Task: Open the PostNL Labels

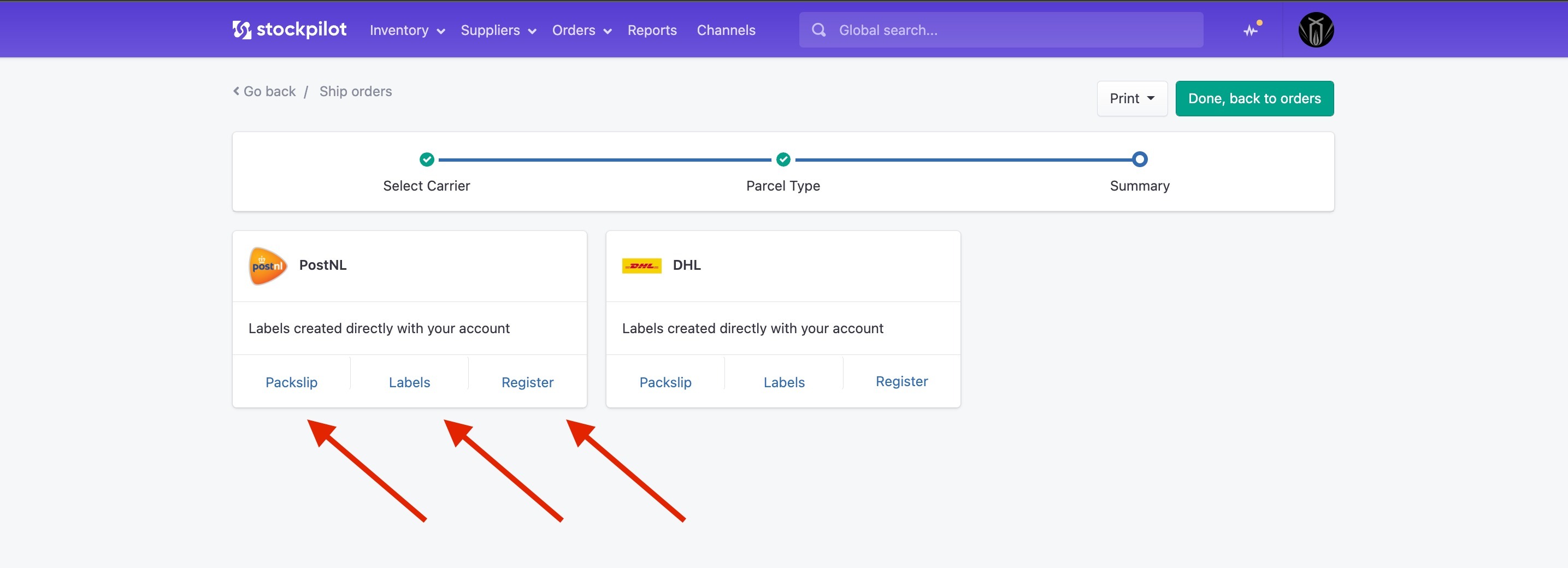Action: [x=409, y=382]
